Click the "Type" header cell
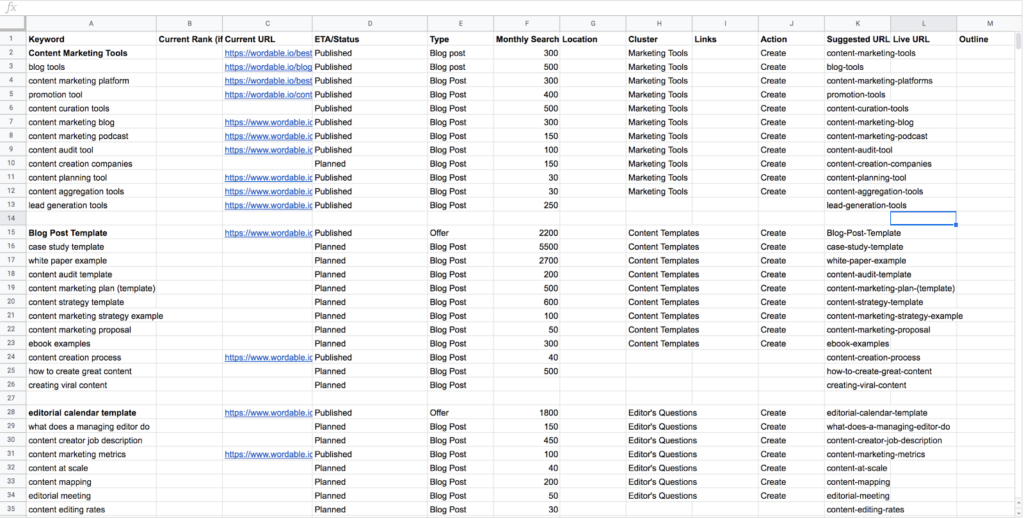 (x=460, y=39)
